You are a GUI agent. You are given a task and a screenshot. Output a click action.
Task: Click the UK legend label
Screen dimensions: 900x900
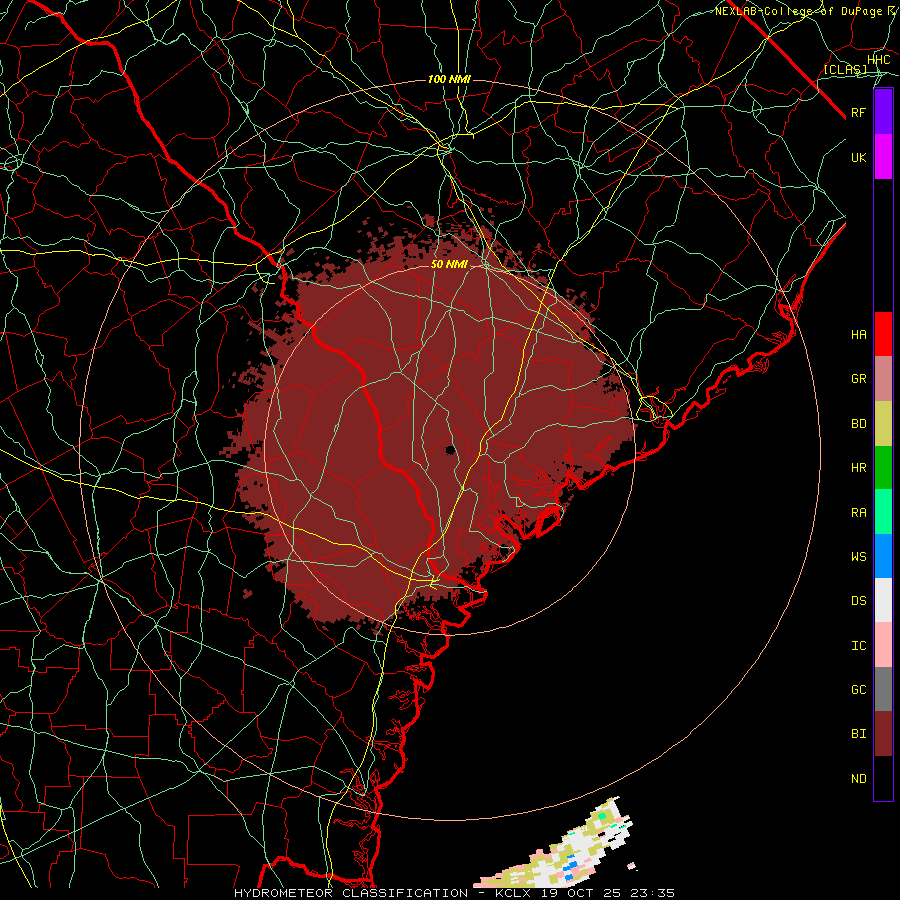[858, 157]
